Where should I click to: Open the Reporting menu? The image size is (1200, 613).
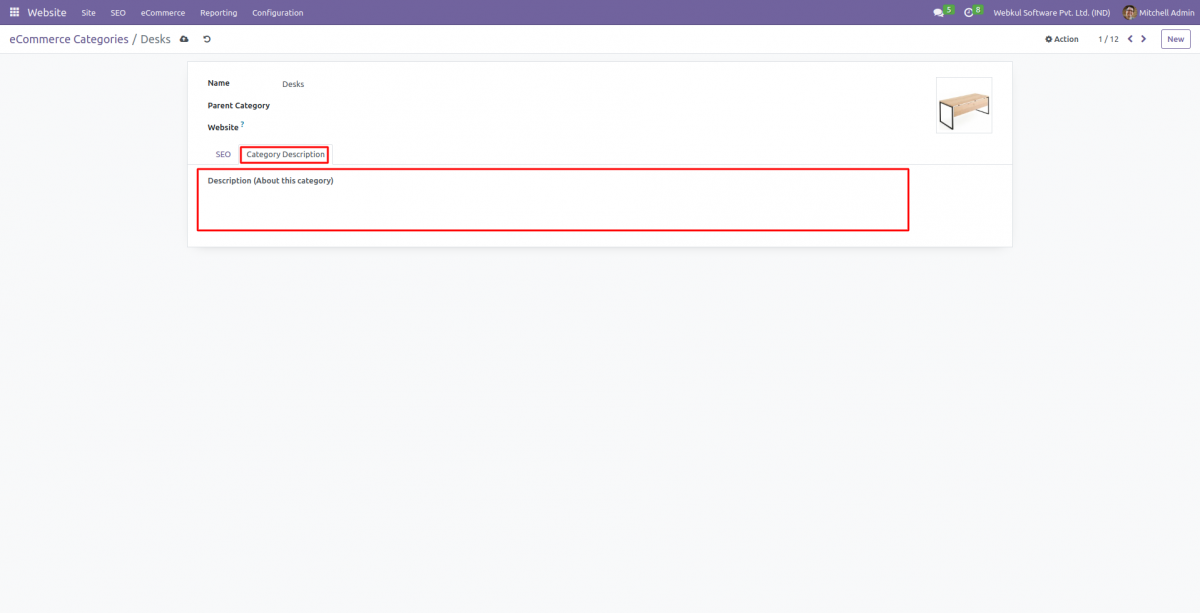[x=218, y=12]
